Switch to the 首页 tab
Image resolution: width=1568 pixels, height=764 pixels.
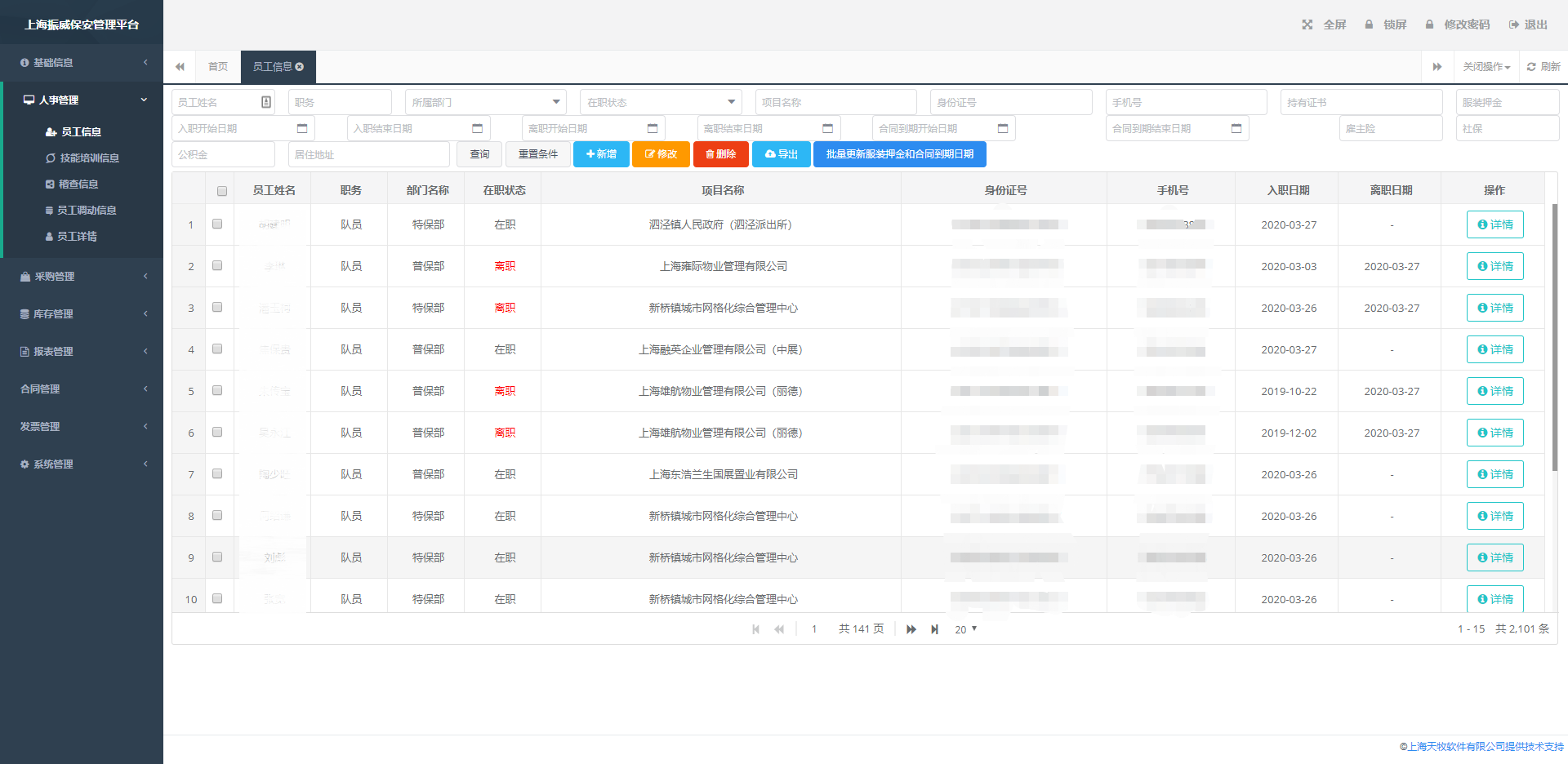(217, 67)
